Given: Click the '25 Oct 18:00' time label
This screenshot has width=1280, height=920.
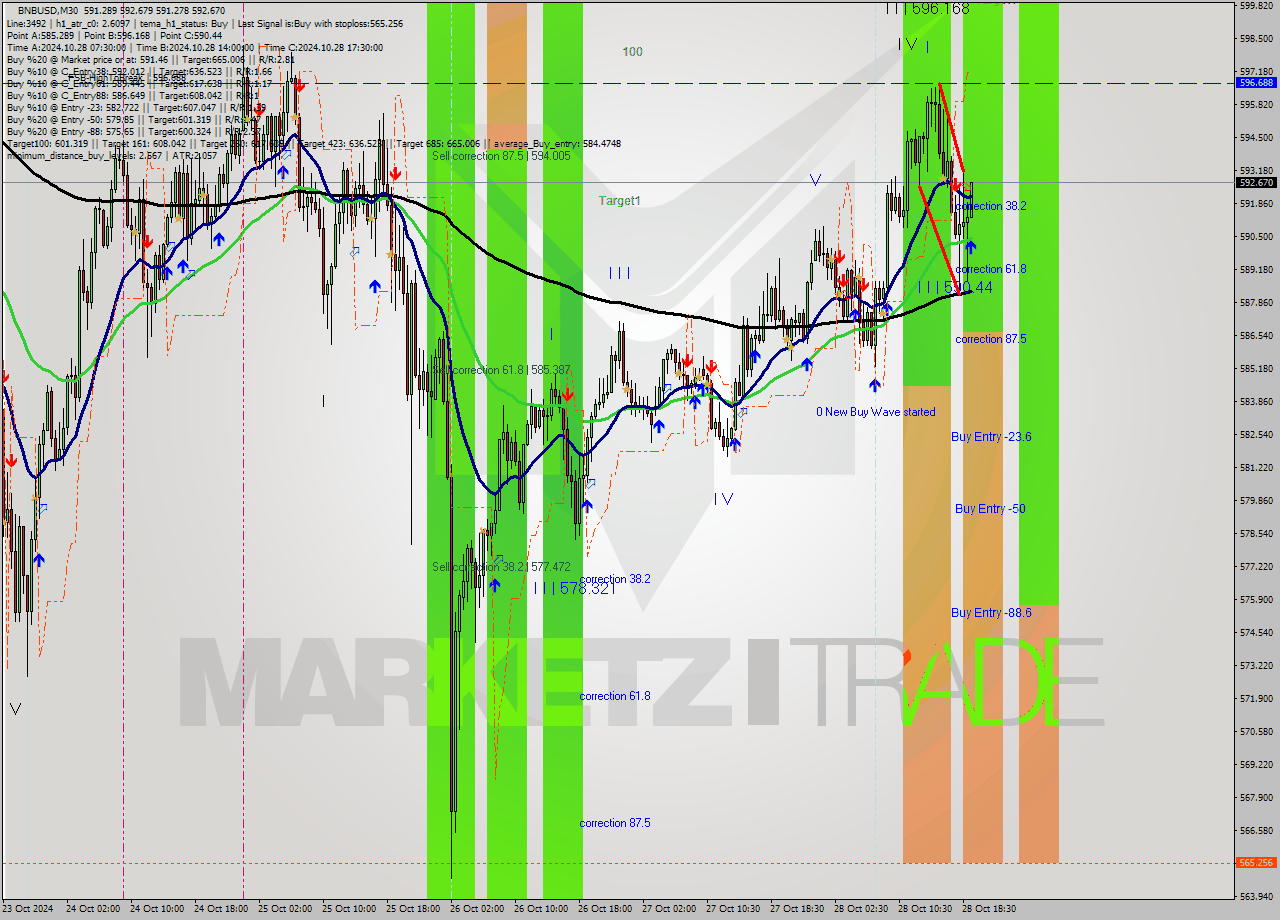Looking at the screenshot, I should click(413, 909).
